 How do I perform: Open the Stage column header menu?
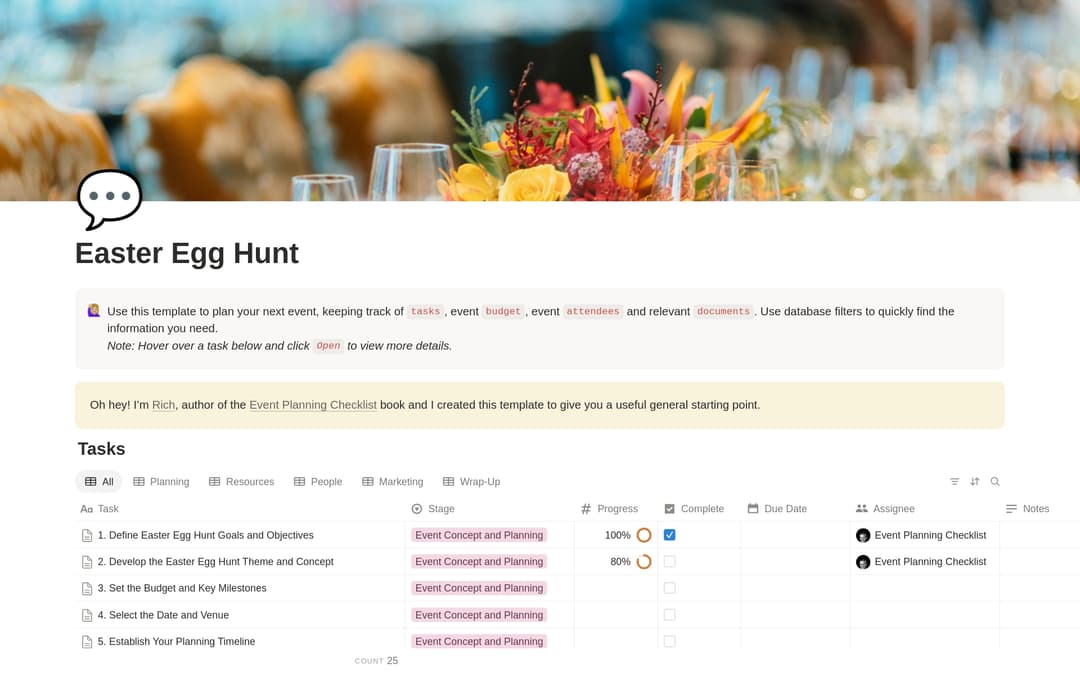[490, 509]
